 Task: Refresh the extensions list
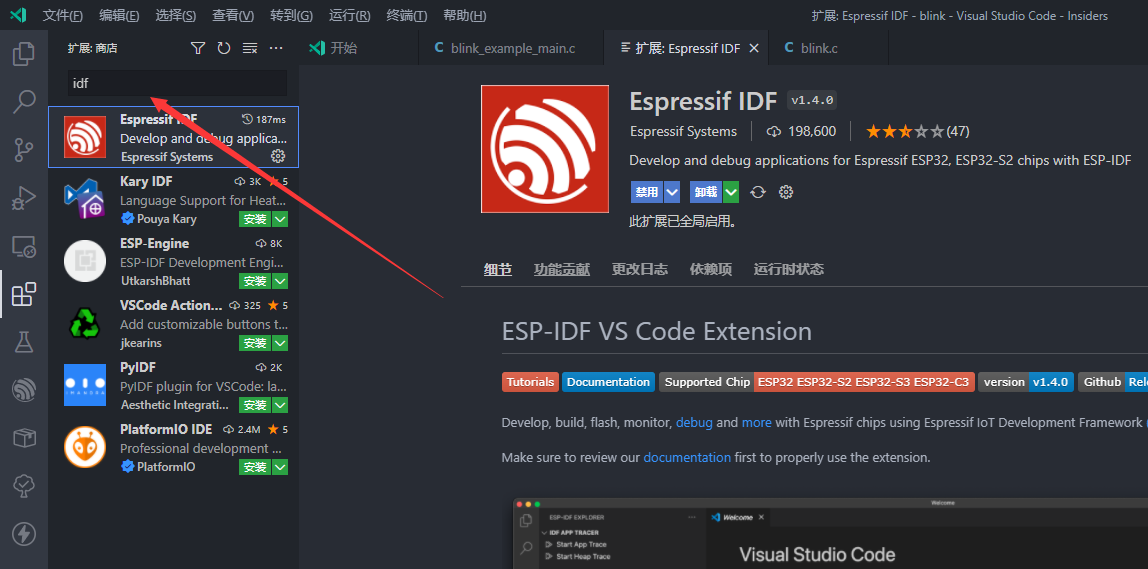point(224,48)
